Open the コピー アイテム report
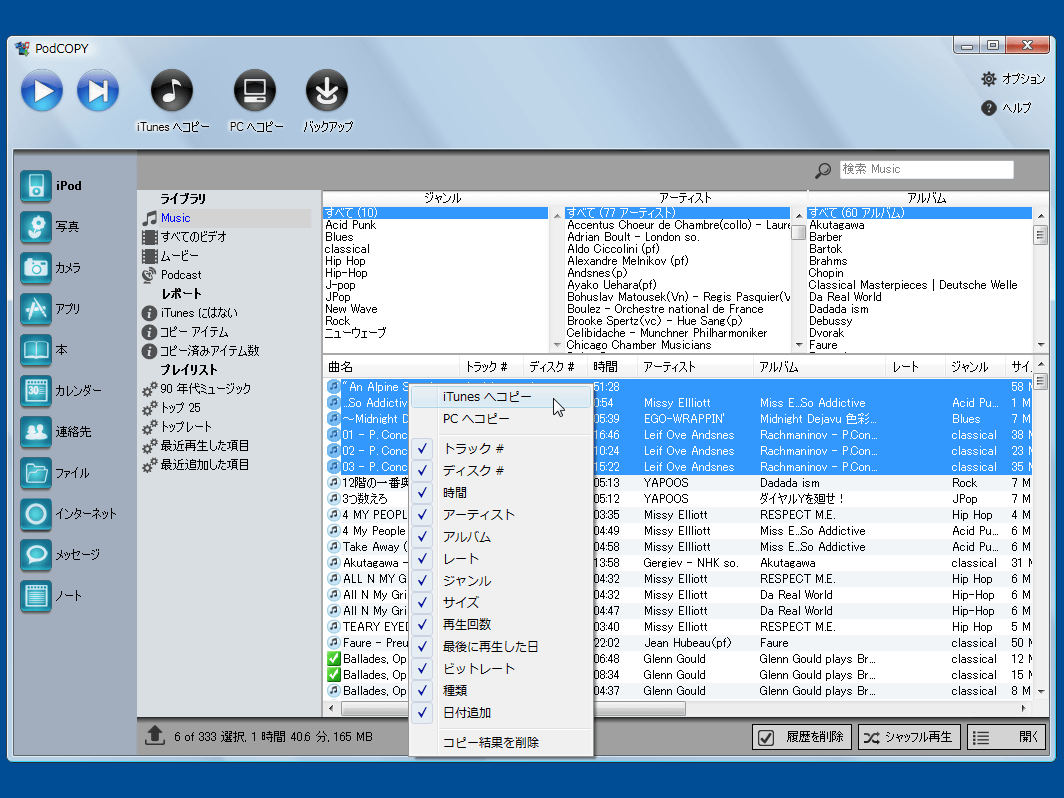 coord(194,332)
